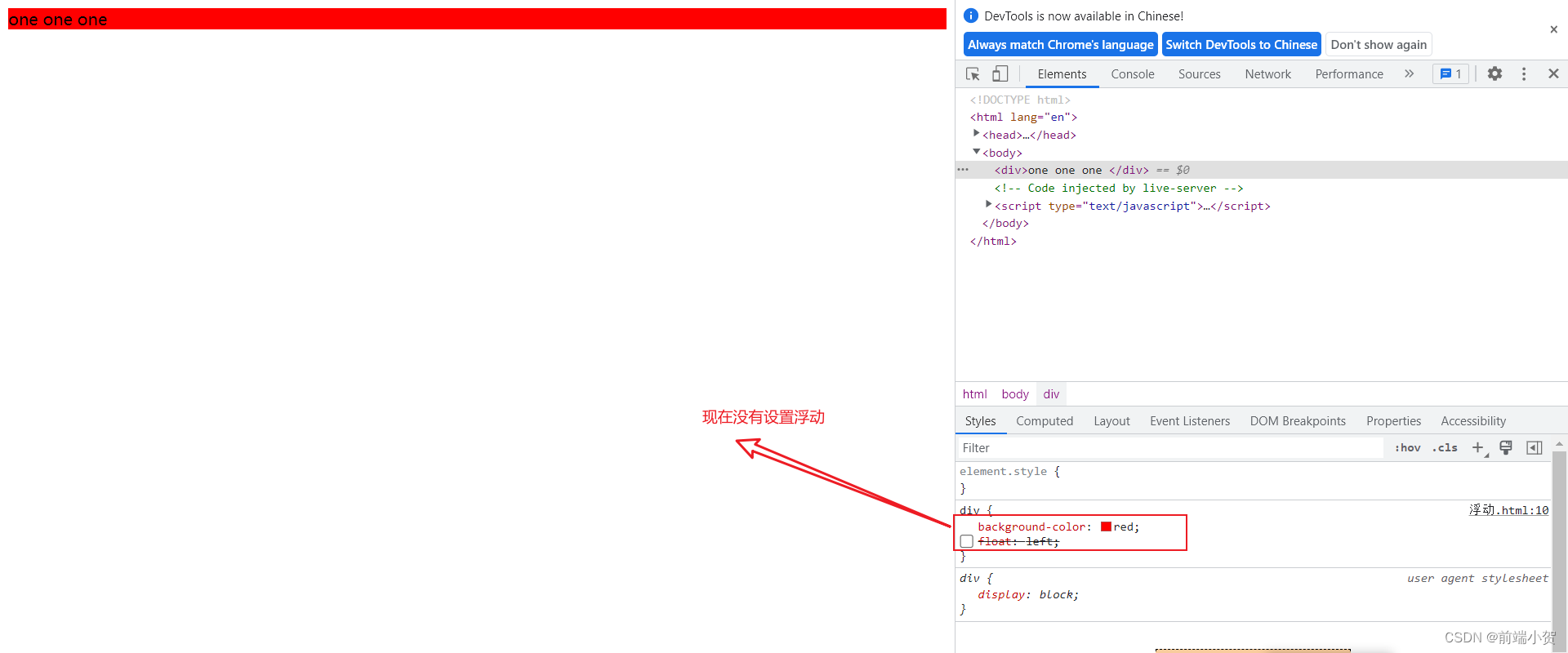Open the selected row ellipsis menu

tap(963, 170)
